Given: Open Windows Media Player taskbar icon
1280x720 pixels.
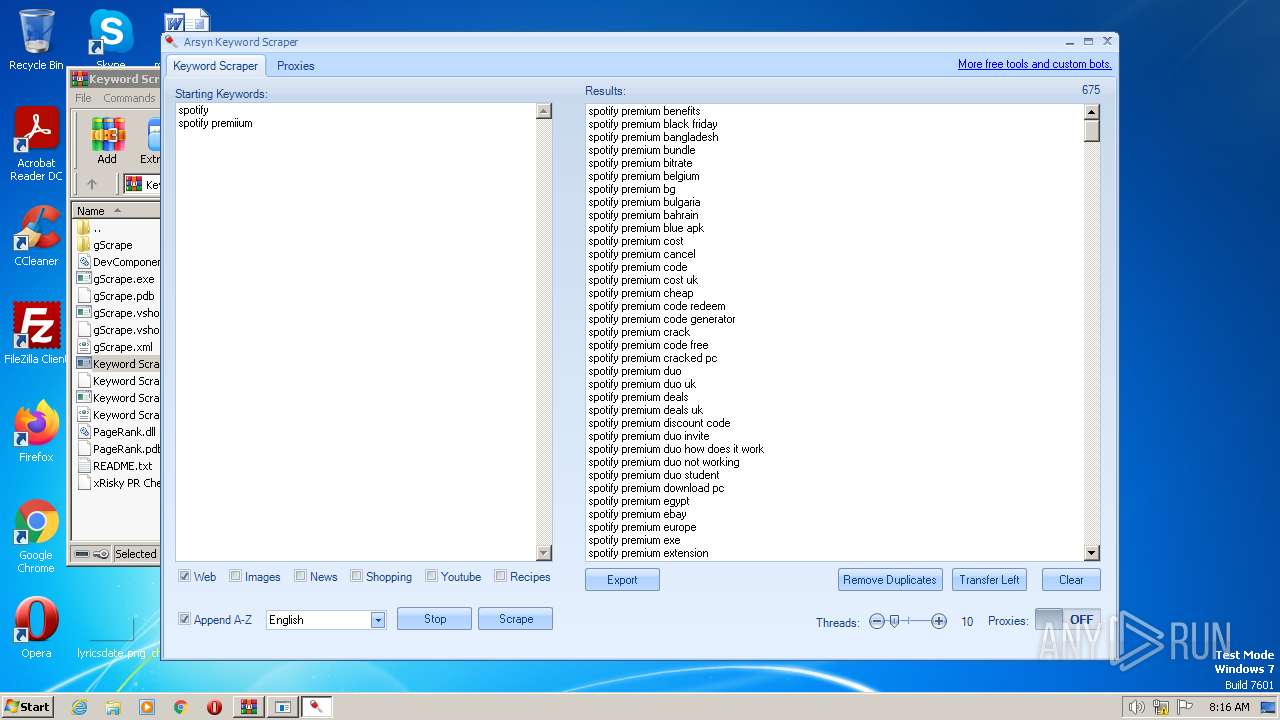Looking at the screenshot, I should [x=147, y=707].
